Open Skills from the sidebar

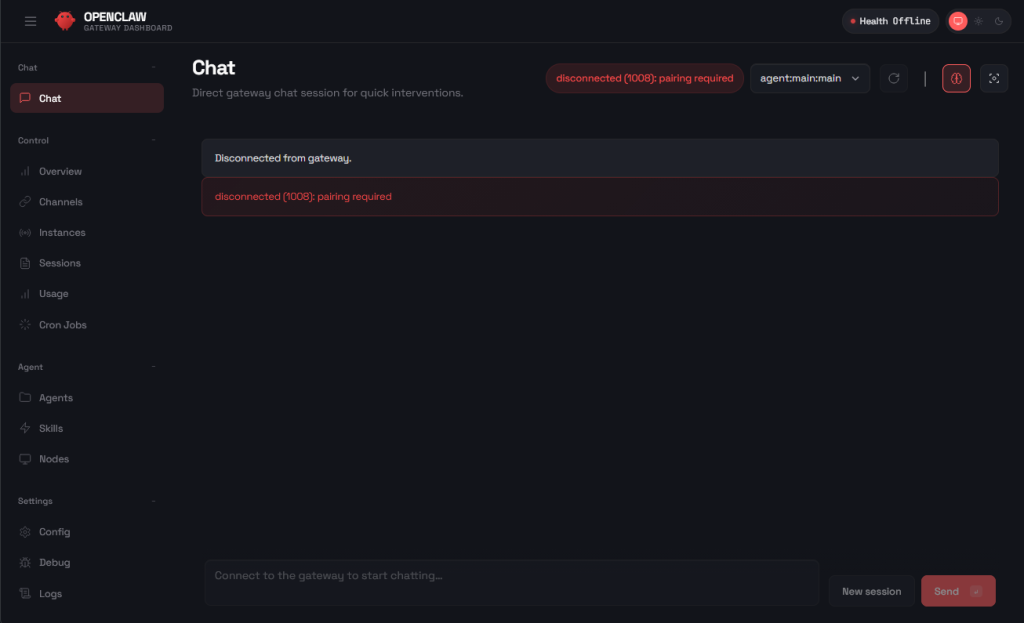(50, 428)
